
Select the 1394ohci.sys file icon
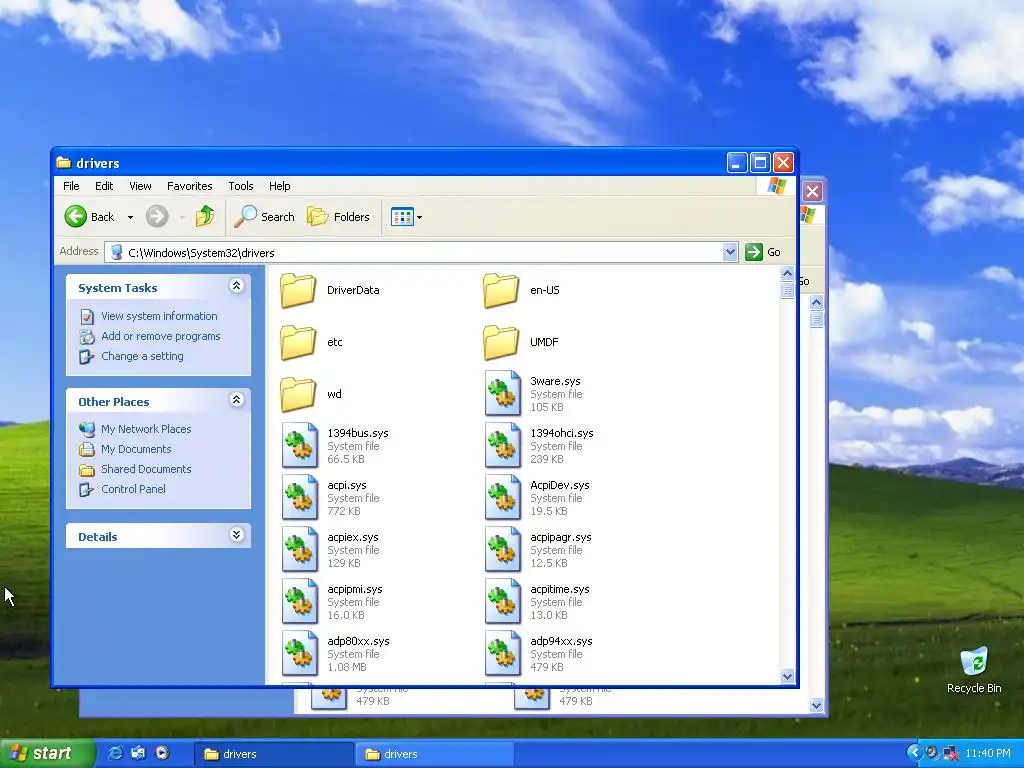(502, 445)
